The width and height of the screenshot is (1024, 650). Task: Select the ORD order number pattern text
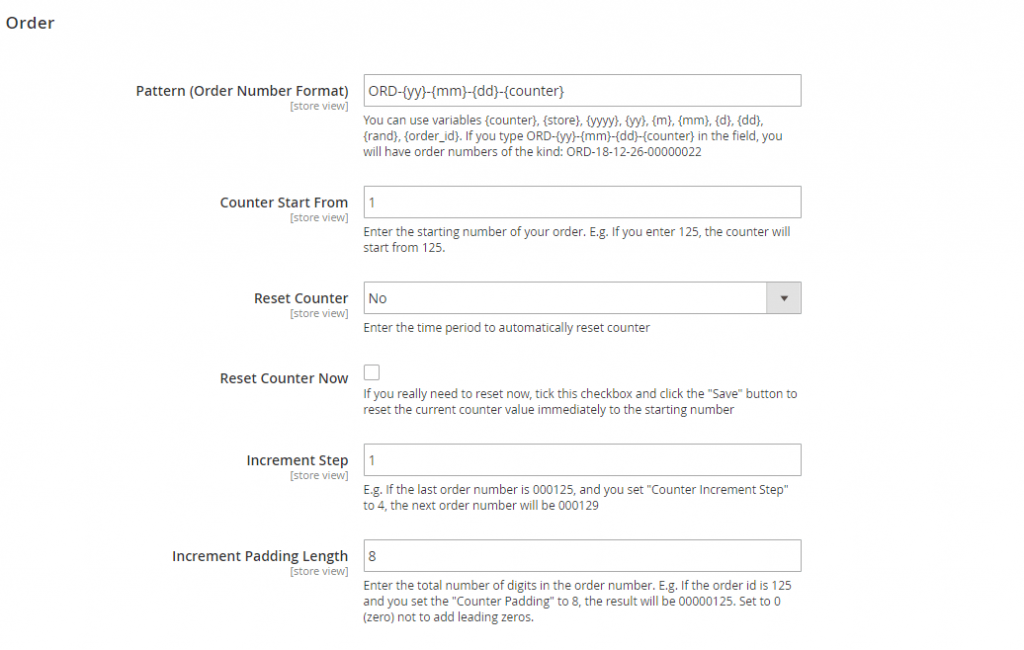[470, 90]
